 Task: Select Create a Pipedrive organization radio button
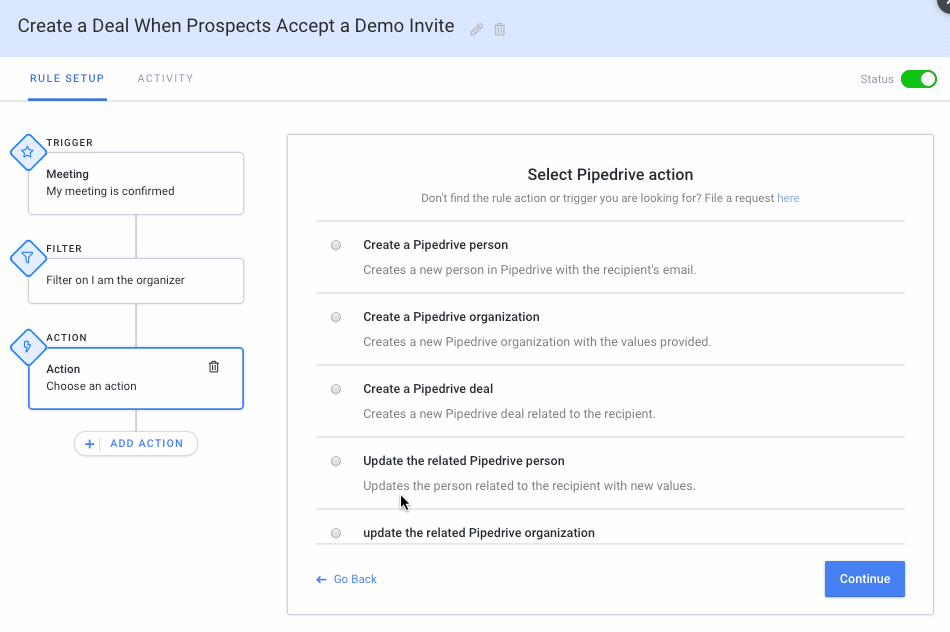pos(336,317)
